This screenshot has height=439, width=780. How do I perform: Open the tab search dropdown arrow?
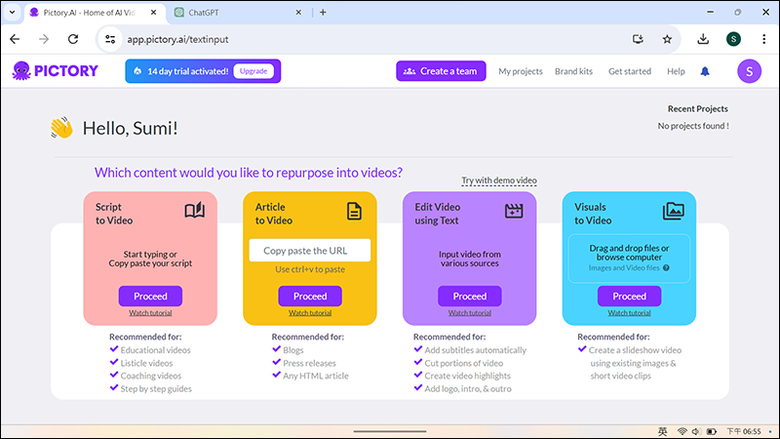(12, 12)
